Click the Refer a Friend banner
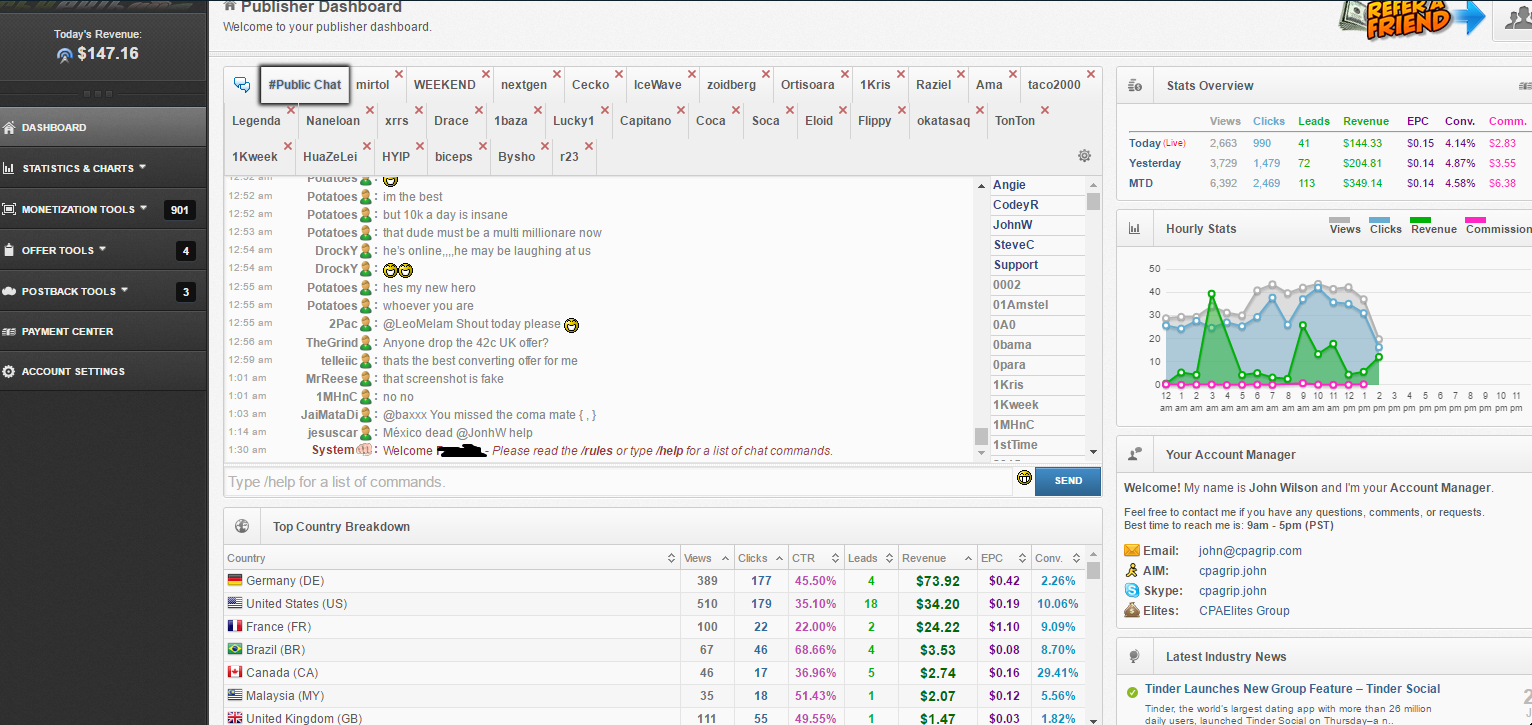 (x=1411, y=21)
